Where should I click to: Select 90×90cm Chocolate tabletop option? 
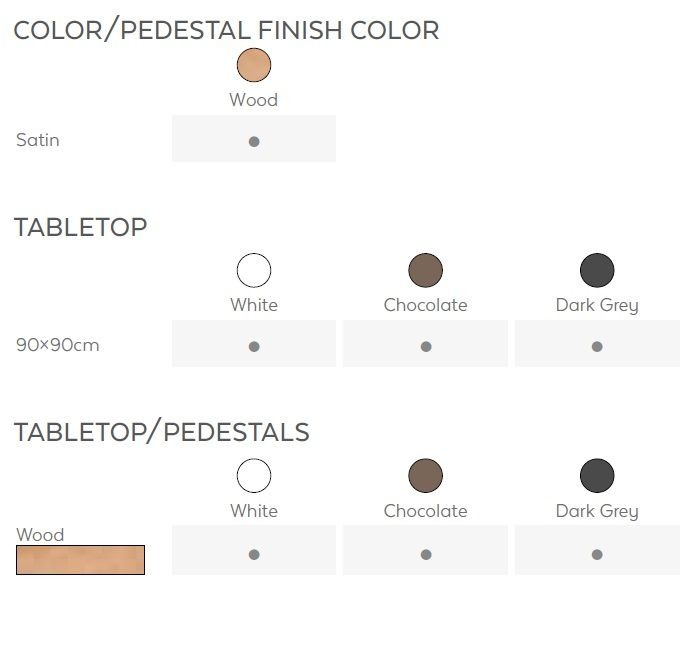point(425,347)
